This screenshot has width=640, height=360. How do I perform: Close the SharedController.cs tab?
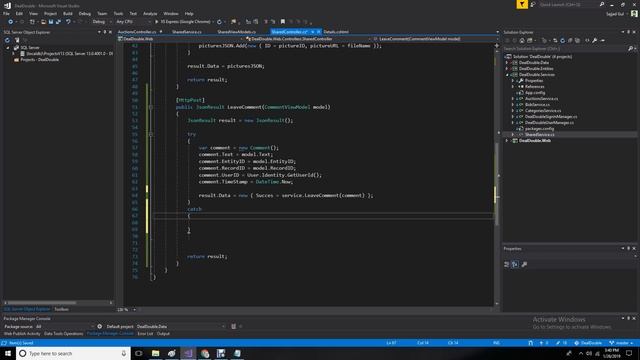(x=319, y=32)
